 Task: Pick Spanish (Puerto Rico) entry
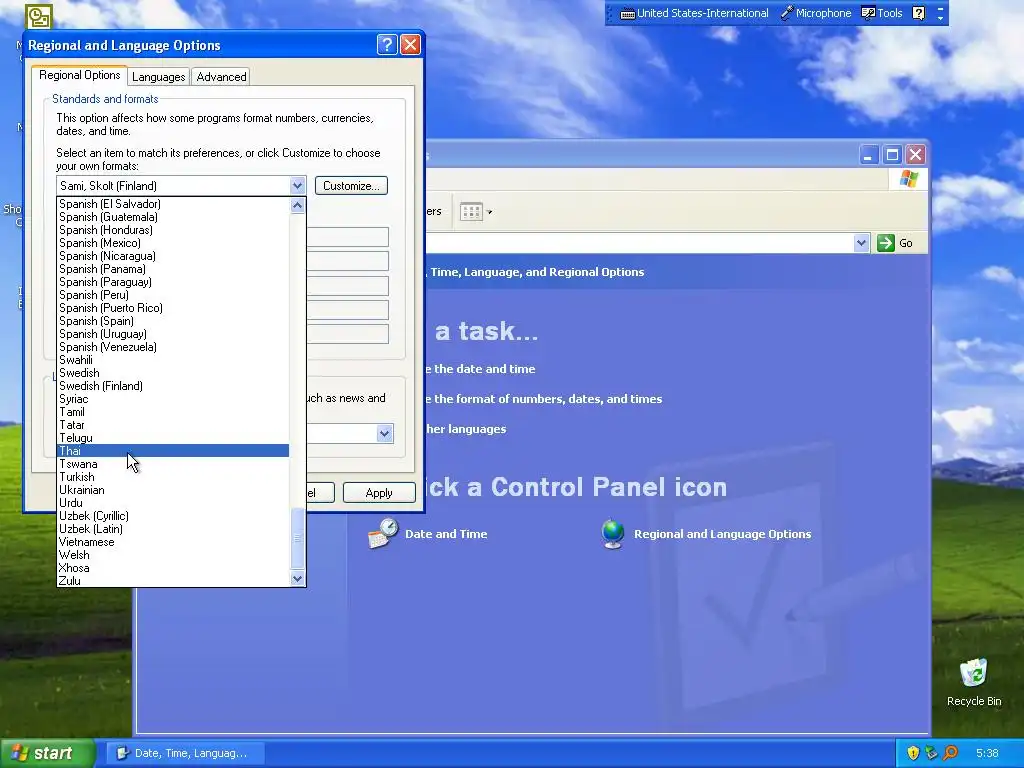pos(173,308)
